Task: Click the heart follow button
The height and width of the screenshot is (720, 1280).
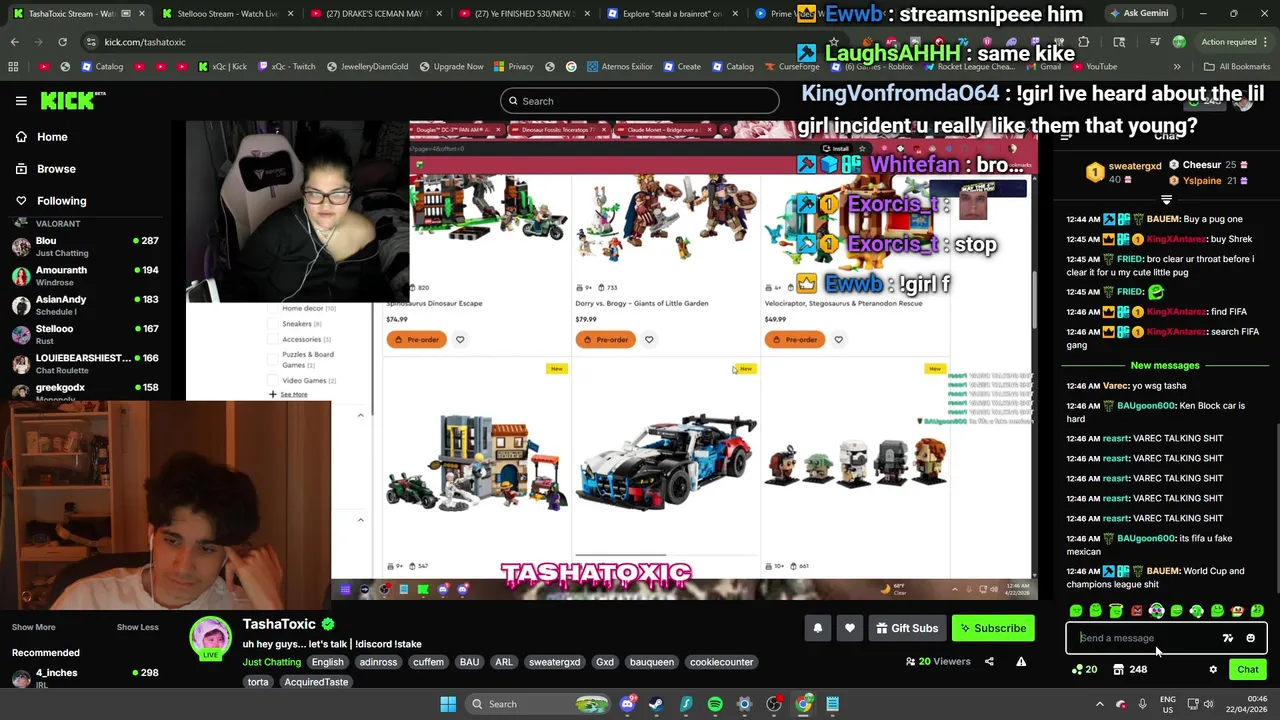Action: coord(849,628)
